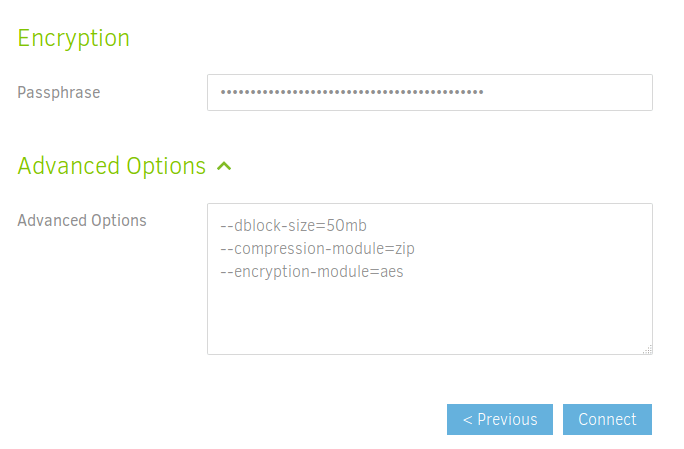Viewport: 684px width, 449px height.
Task: Click the textarea resize handle corner
Action: (x=647, y=349)
